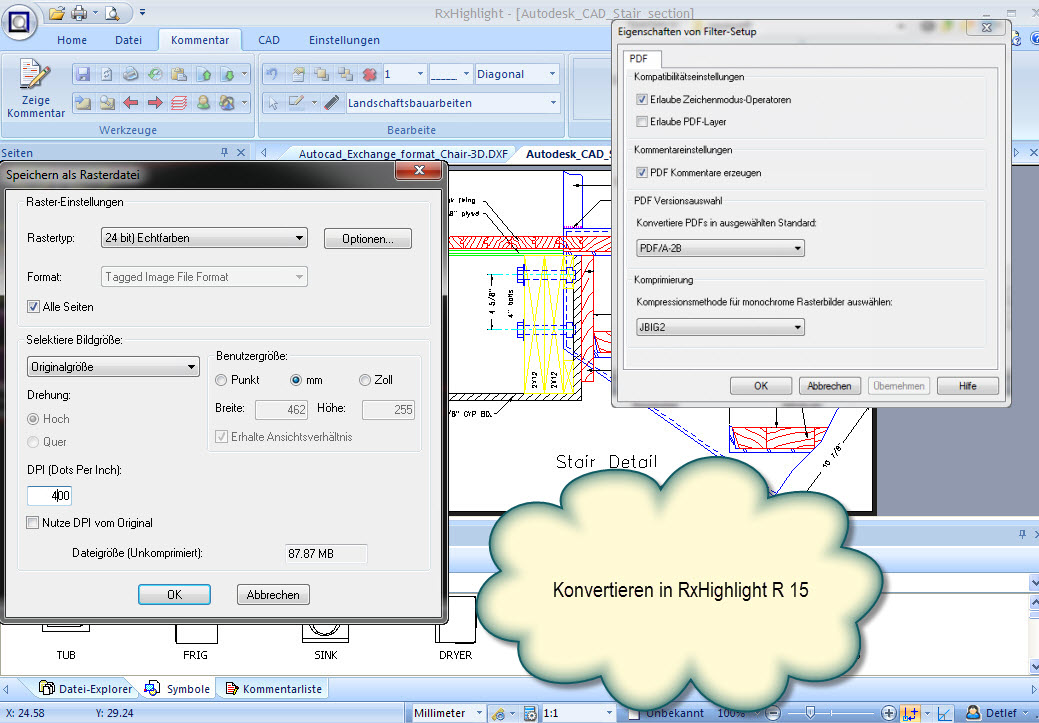Click the red right arrow icon
1039x723 pixels.
[x=155, y=103]
